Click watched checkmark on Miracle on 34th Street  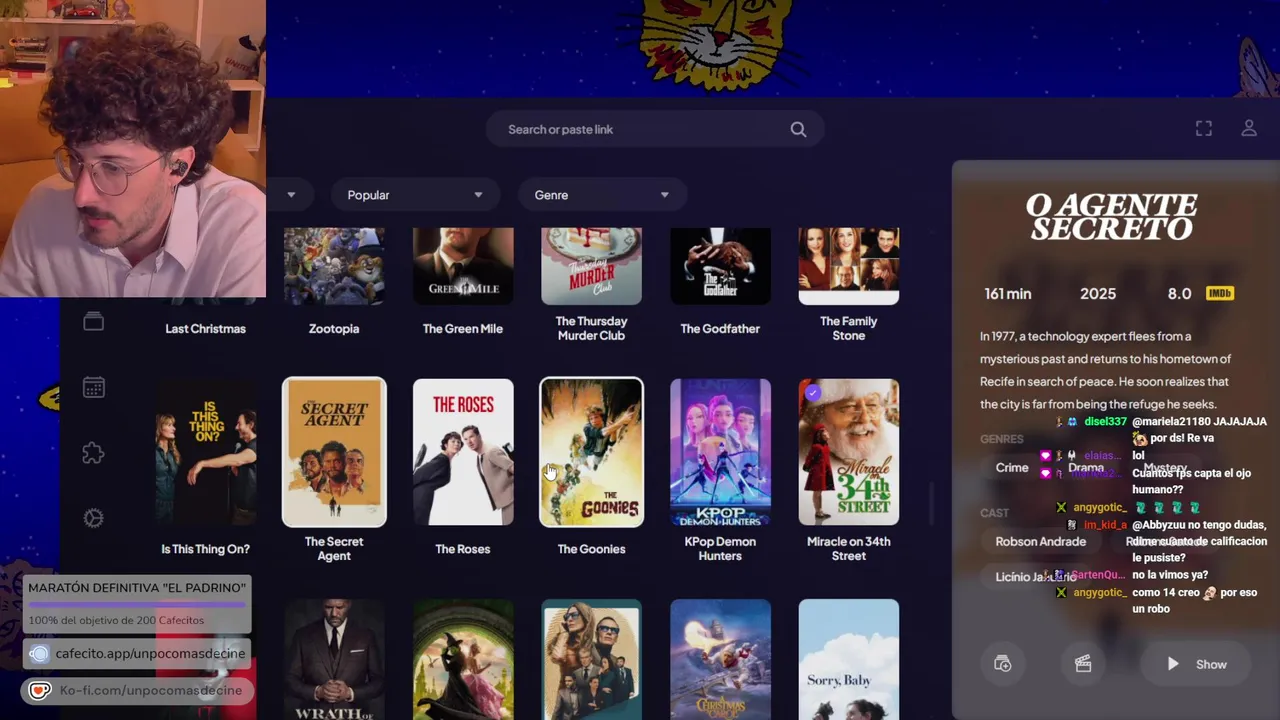tap(813, 393)
